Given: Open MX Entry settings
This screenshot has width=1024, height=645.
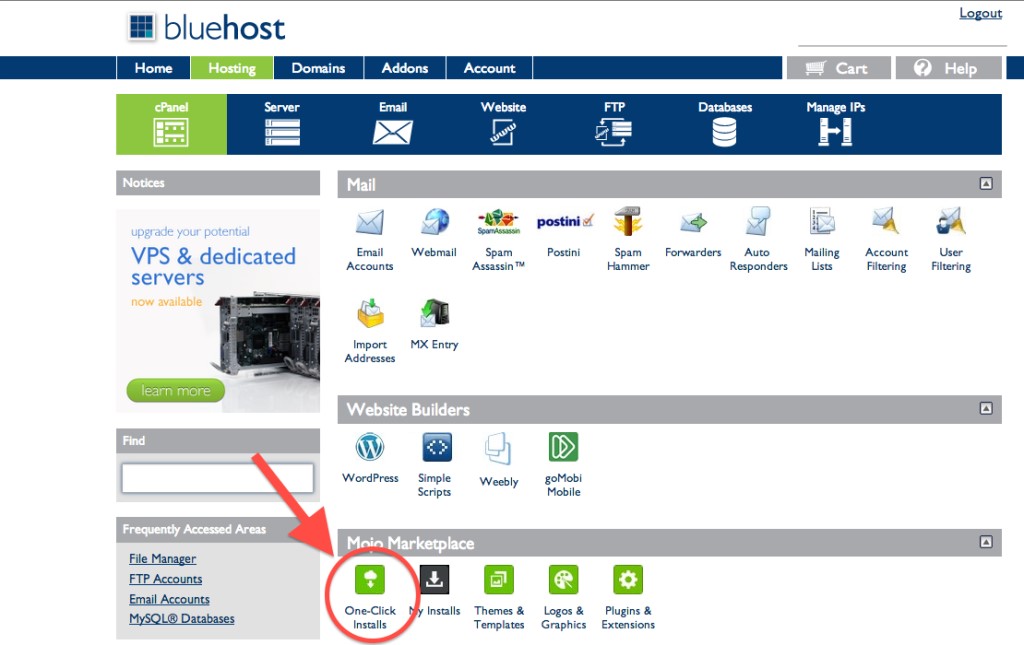Looking at the screenshot, I should [434, 324].
